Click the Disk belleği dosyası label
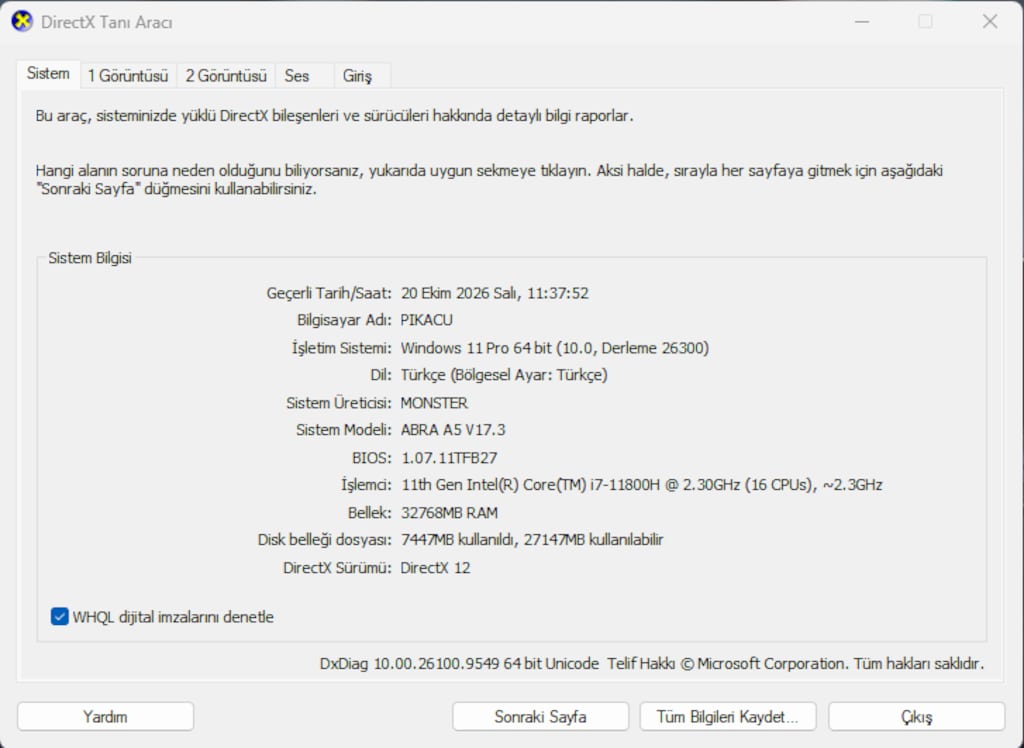This screenshot has height=748, width=1024. 325,540
